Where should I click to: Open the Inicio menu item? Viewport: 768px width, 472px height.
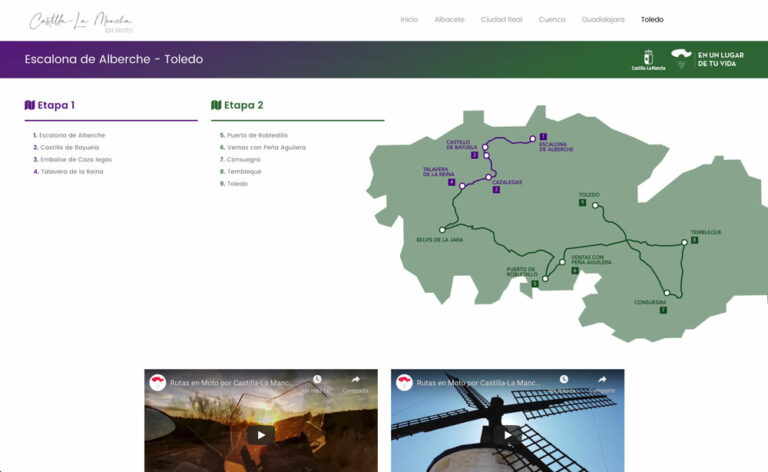click(409, 20)
